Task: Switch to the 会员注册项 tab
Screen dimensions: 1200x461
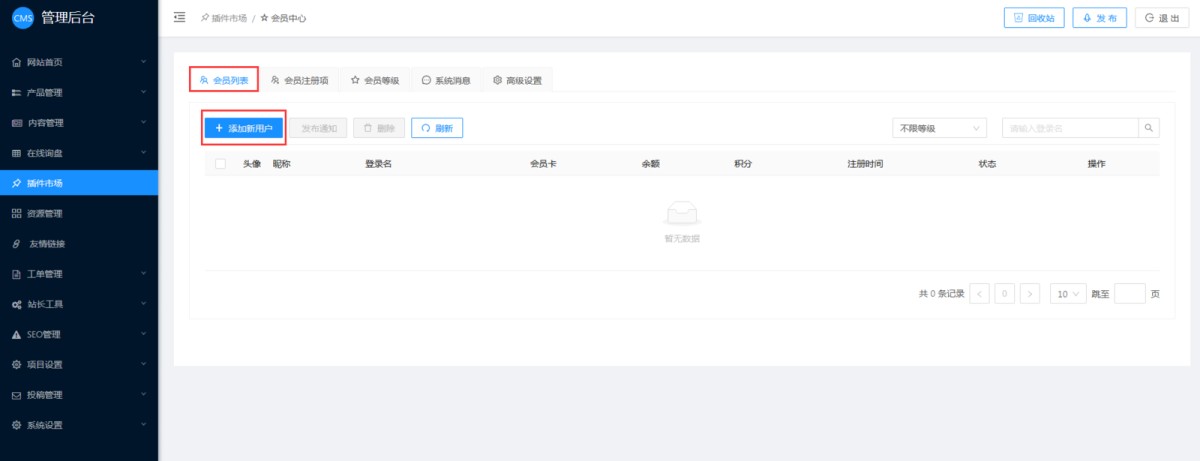Action: click(300, 80)
